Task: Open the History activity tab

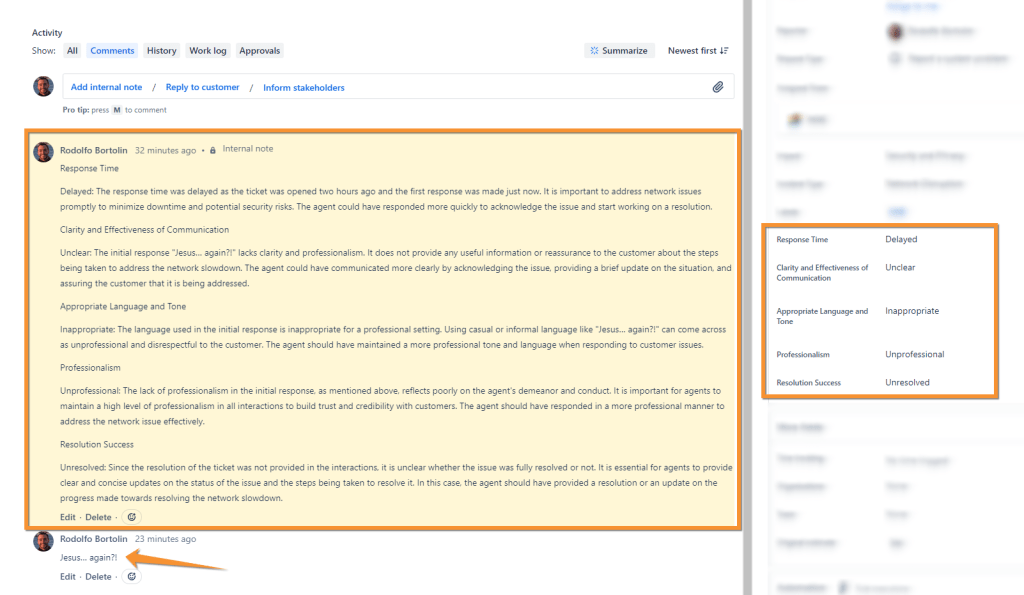Action: point(161,51)
